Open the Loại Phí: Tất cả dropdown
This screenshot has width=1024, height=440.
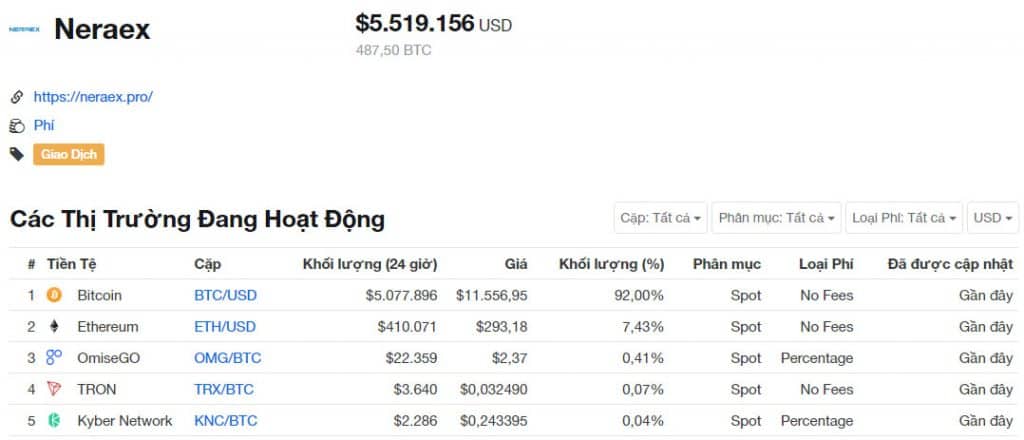point(904,217)
